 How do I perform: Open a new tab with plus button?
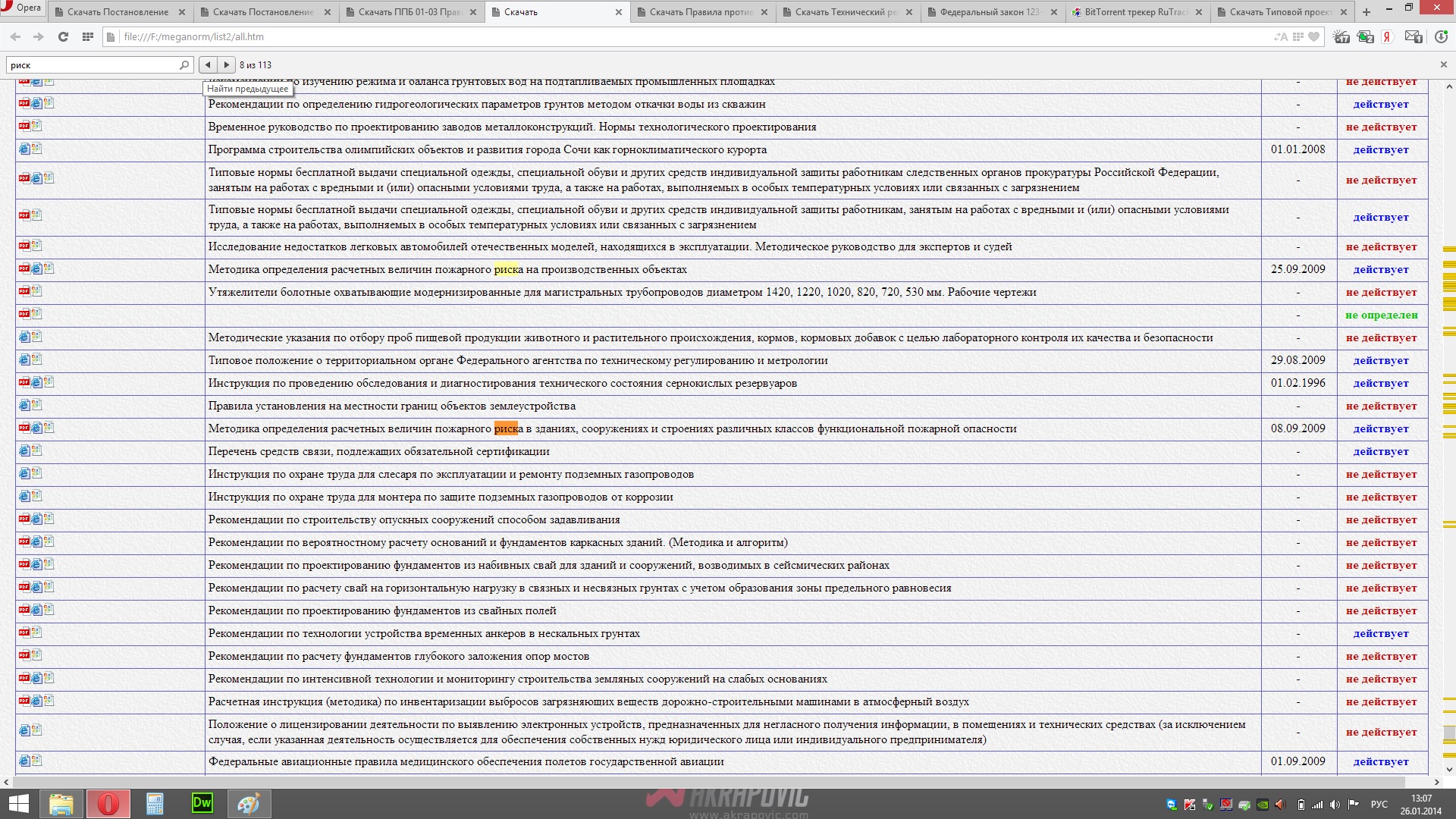1367,12
